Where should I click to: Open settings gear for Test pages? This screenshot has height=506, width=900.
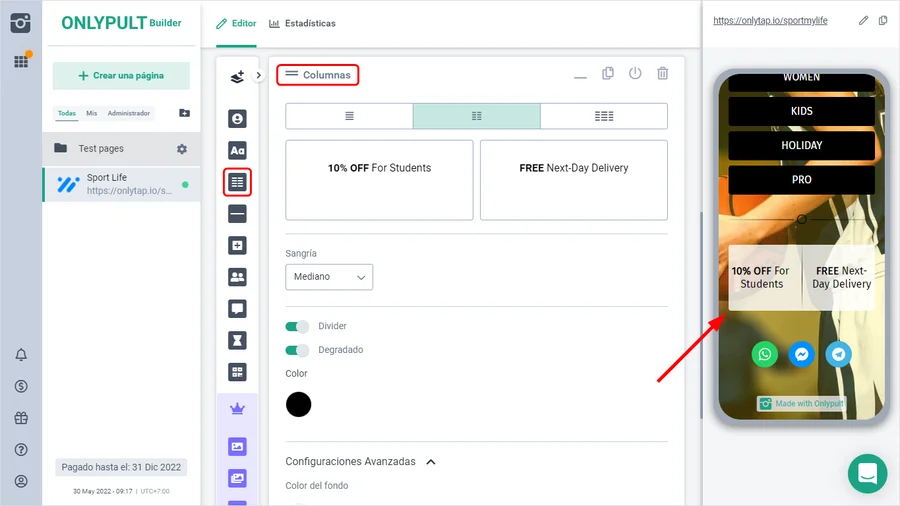182,149
